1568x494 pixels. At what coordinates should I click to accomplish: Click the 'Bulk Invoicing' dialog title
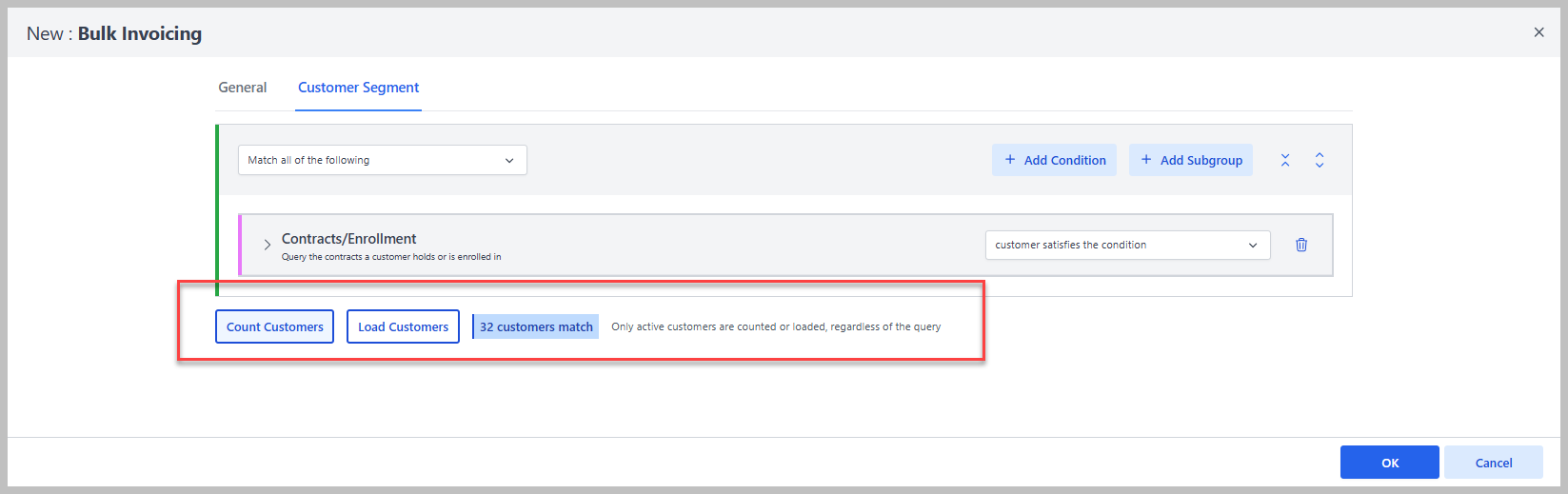click(140, 33)
